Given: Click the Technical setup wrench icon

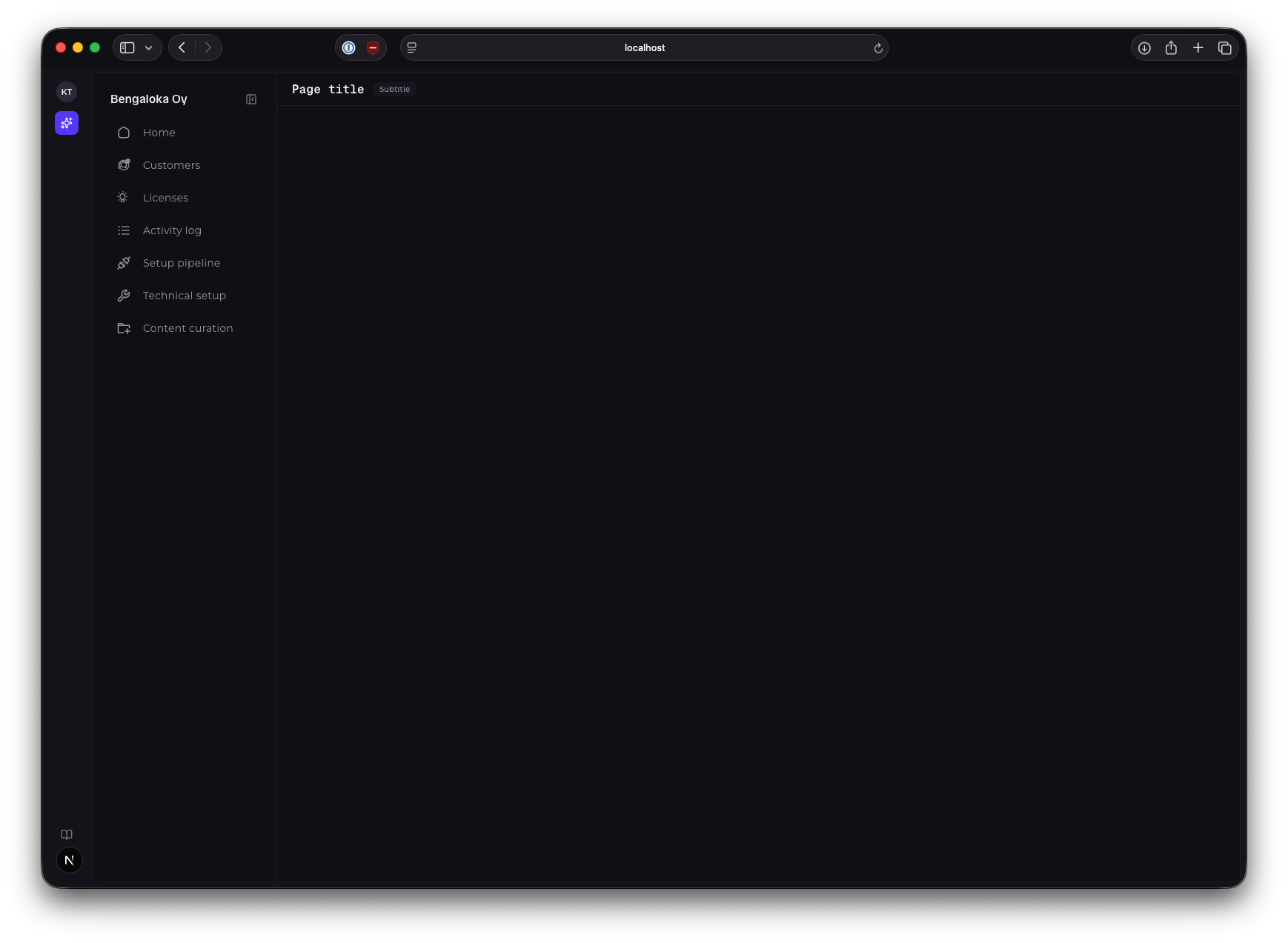Looking at the screenshot, I should coord(124,296).
